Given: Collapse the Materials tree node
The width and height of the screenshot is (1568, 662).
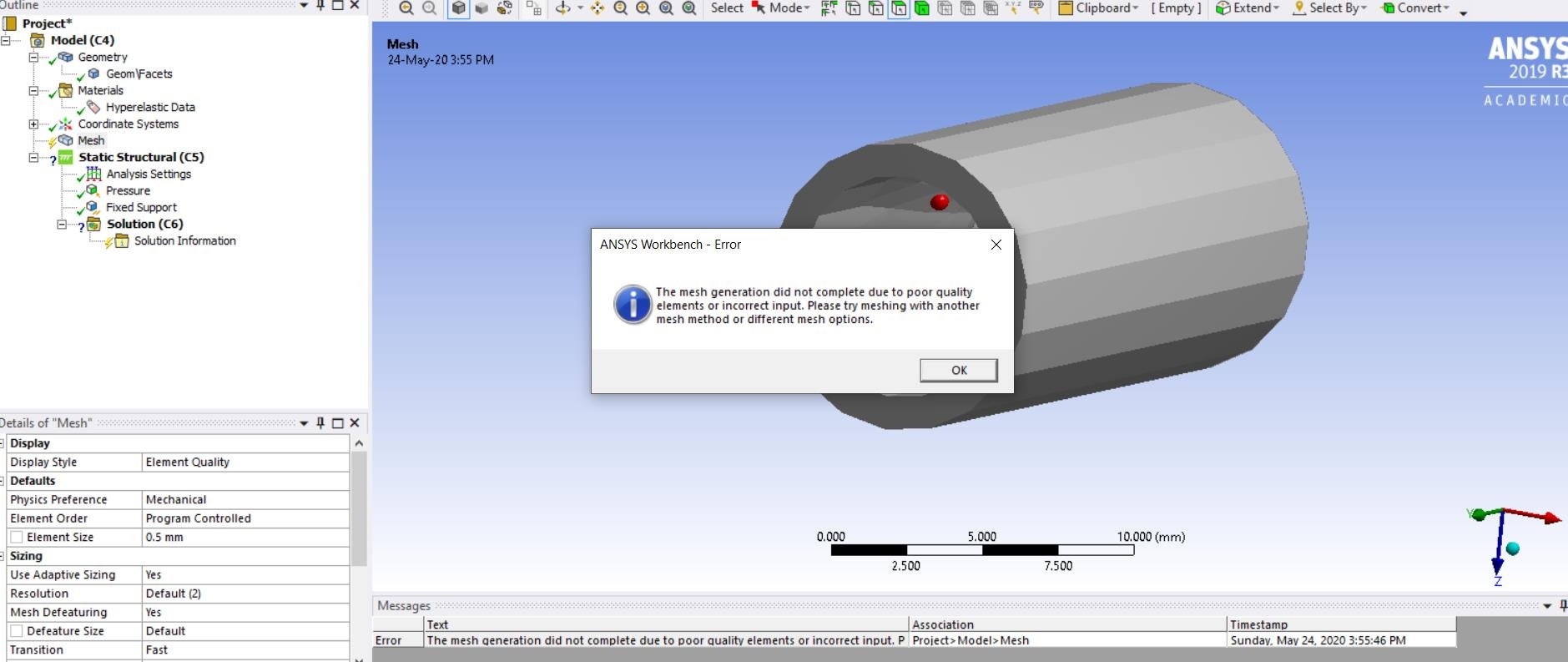Looking at the screenshot, I should pos(33,90).
